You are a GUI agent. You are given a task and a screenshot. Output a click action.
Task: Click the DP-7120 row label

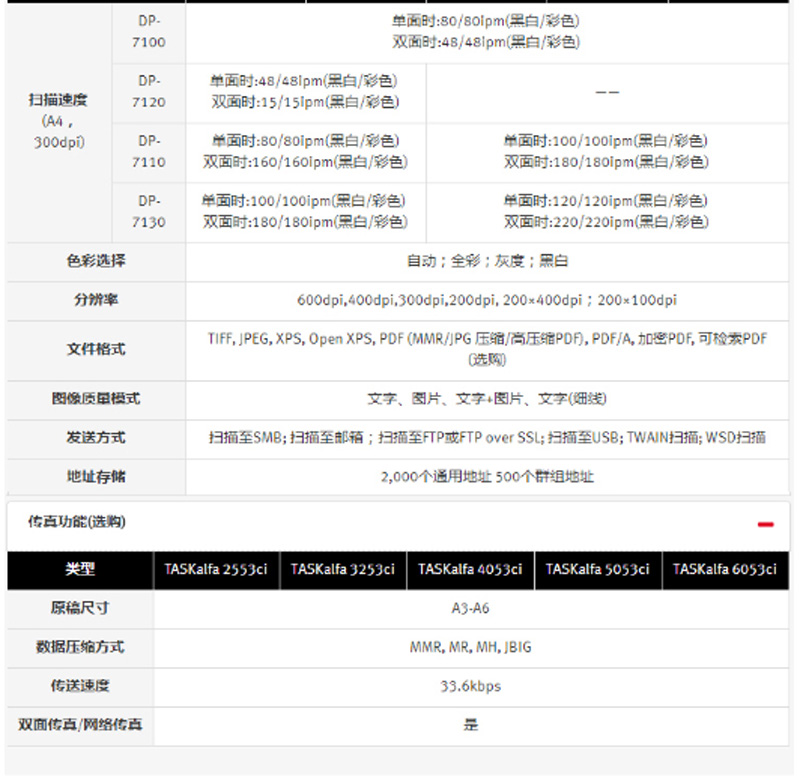click(148, 91)
